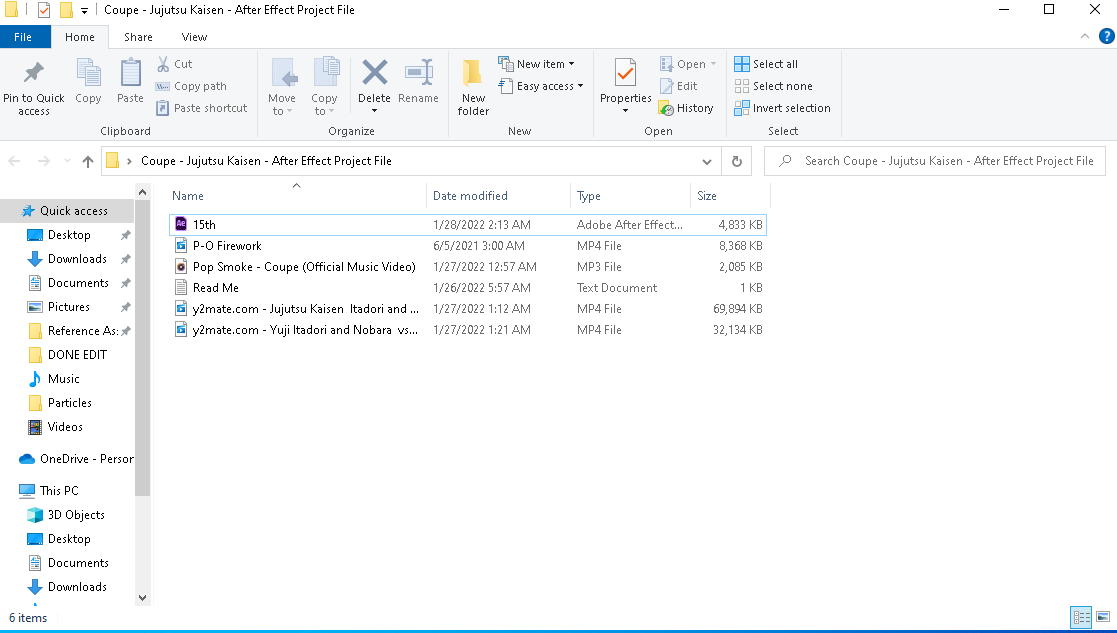The height and width of the screenshot is (633, 1117).
Task: Create a New folder
Action: point(473,87)
